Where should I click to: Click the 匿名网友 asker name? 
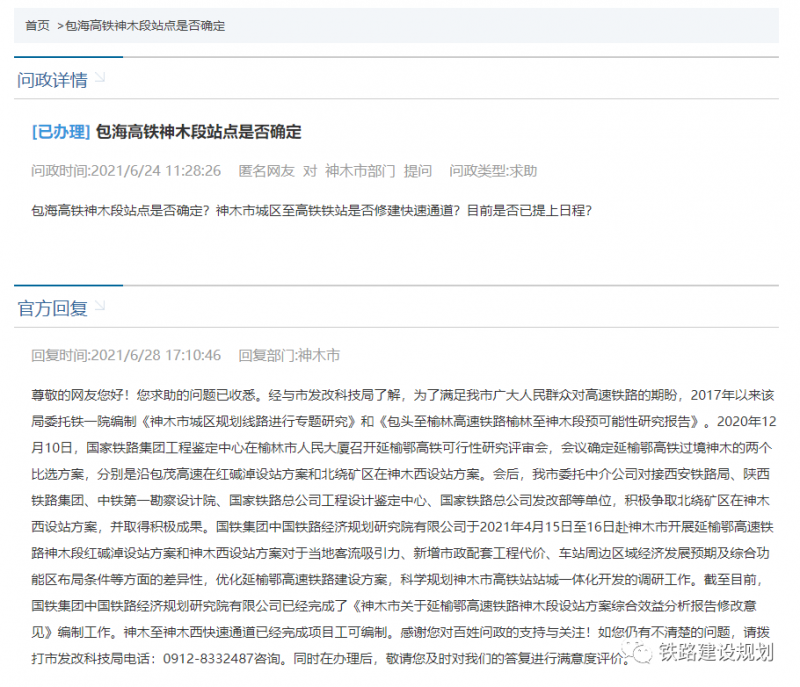[x=267, y=171]
